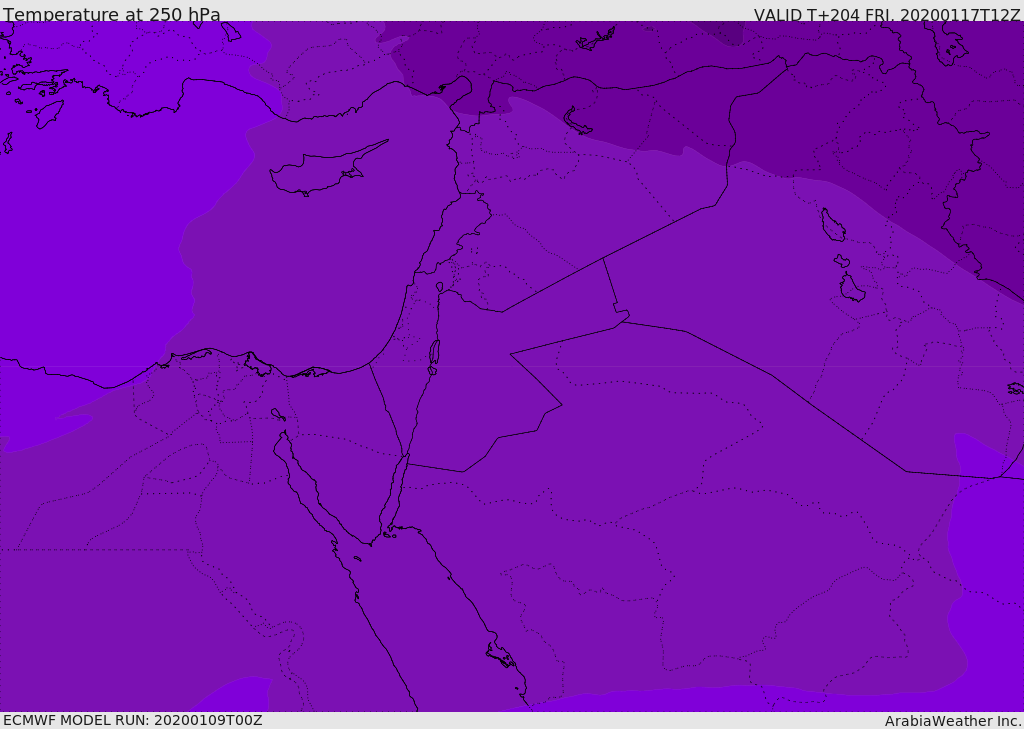Click the Dead Sea outline on the map

pyautogui.click(x=434, y=357)
